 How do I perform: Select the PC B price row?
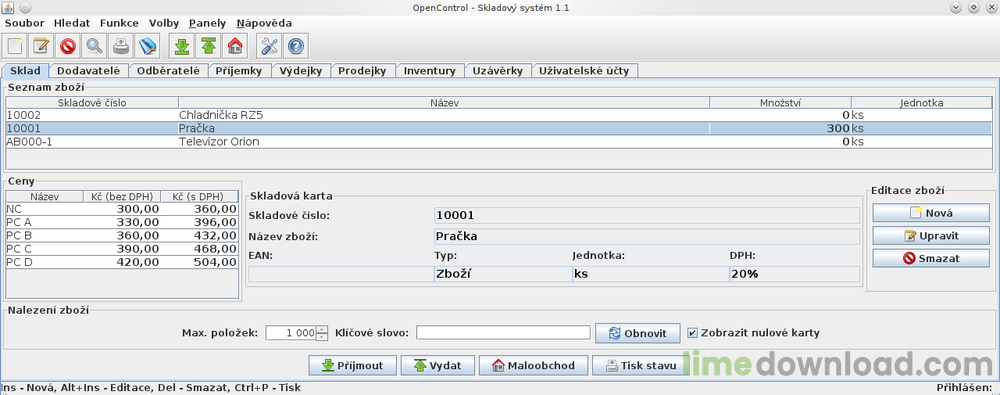(x=122, y=235)
